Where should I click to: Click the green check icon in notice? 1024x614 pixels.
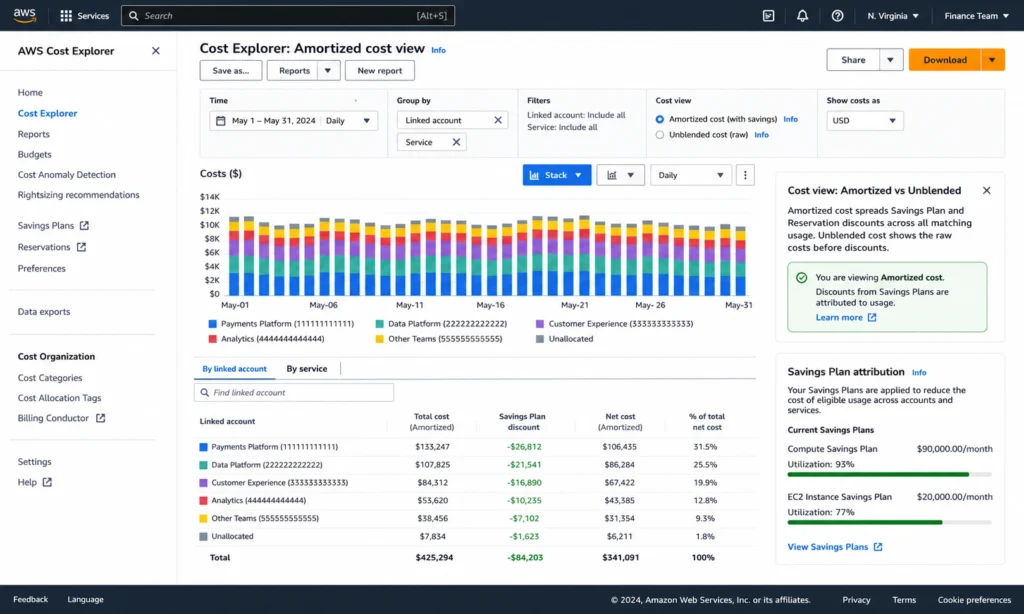tap(801, 278)
